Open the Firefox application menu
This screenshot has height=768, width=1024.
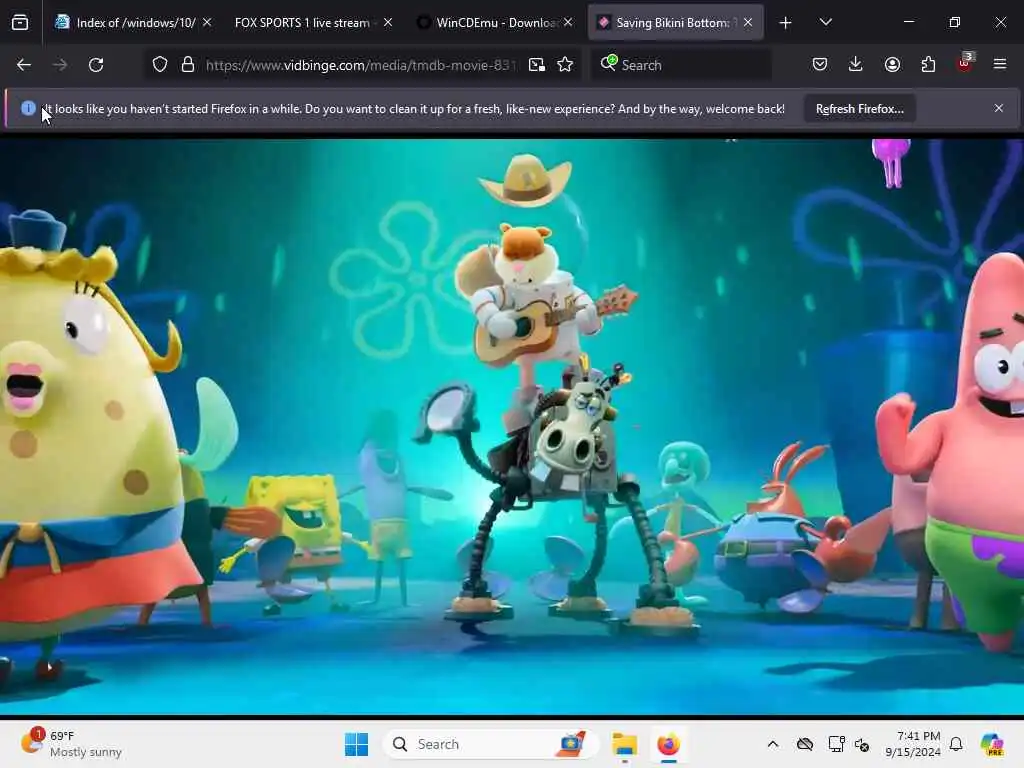(1000, 65)
